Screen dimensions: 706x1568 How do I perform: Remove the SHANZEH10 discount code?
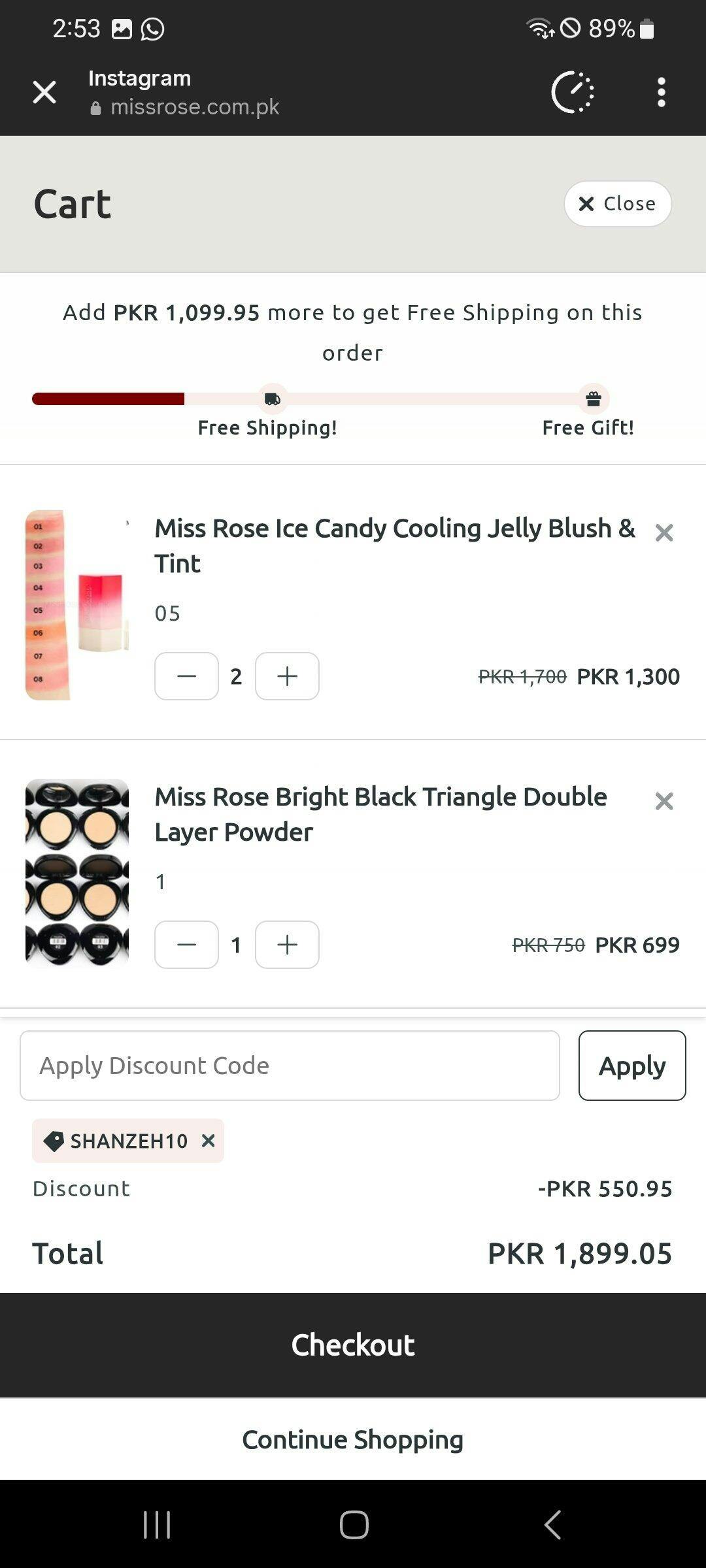(x=209, y=1141)
